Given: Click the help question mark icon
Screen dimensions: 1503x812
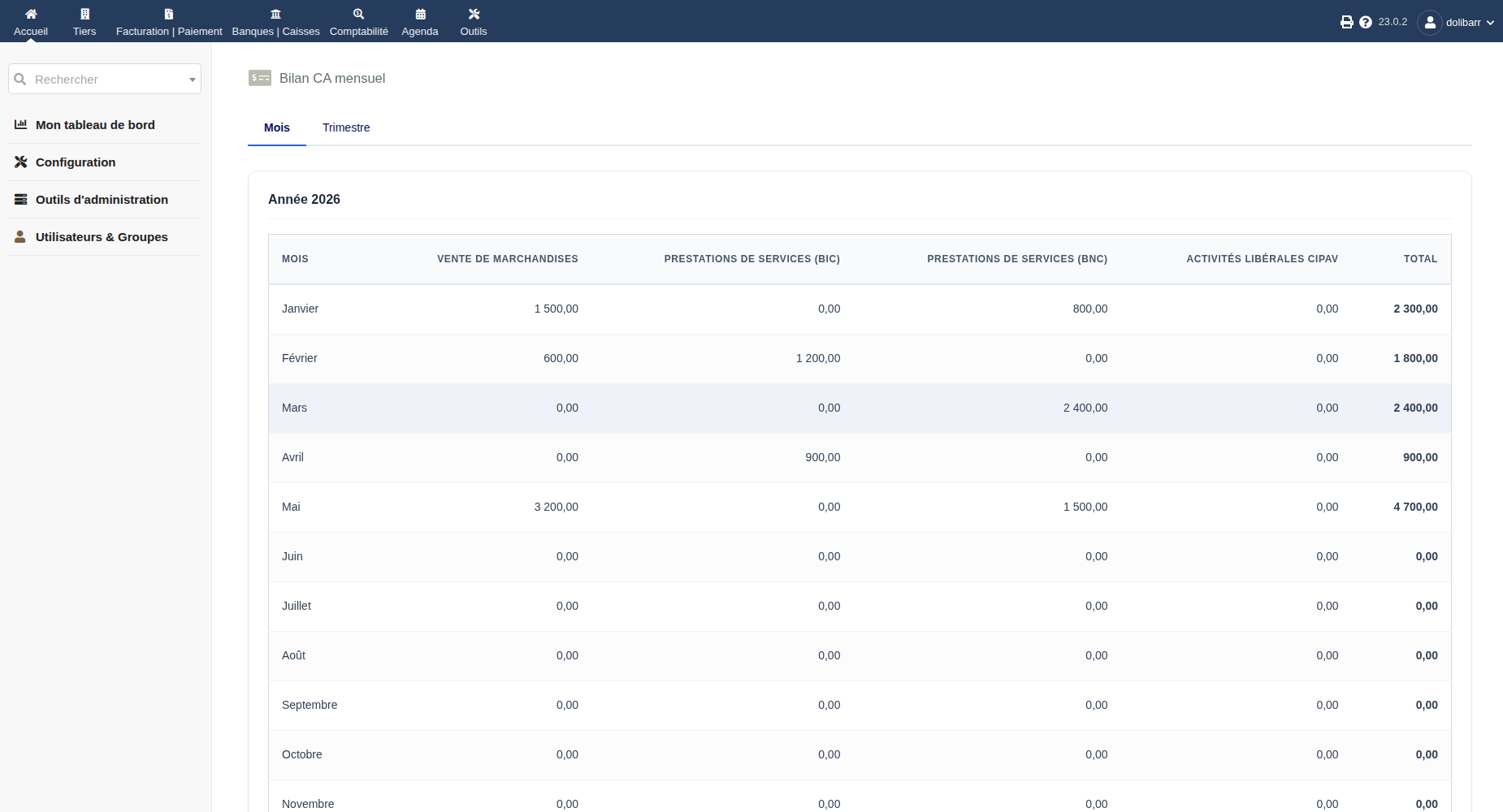Looking at the screenshot, I should click(1366, 22).
